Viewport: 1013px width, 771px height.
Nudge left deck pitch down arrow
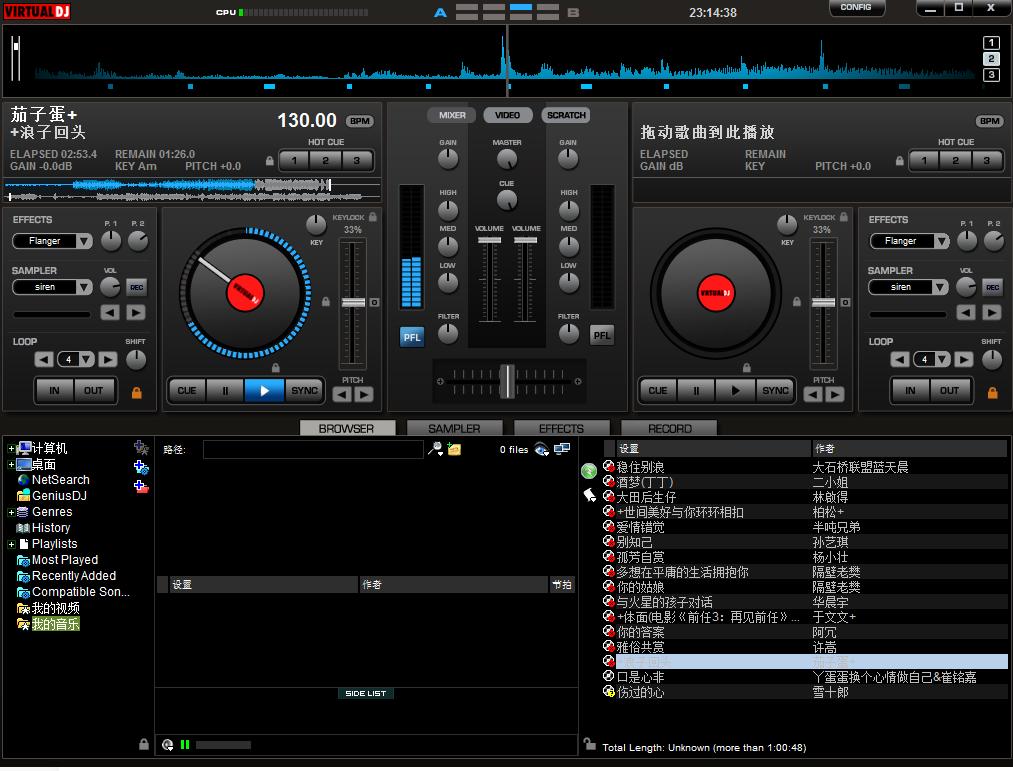tap(342, 394)
